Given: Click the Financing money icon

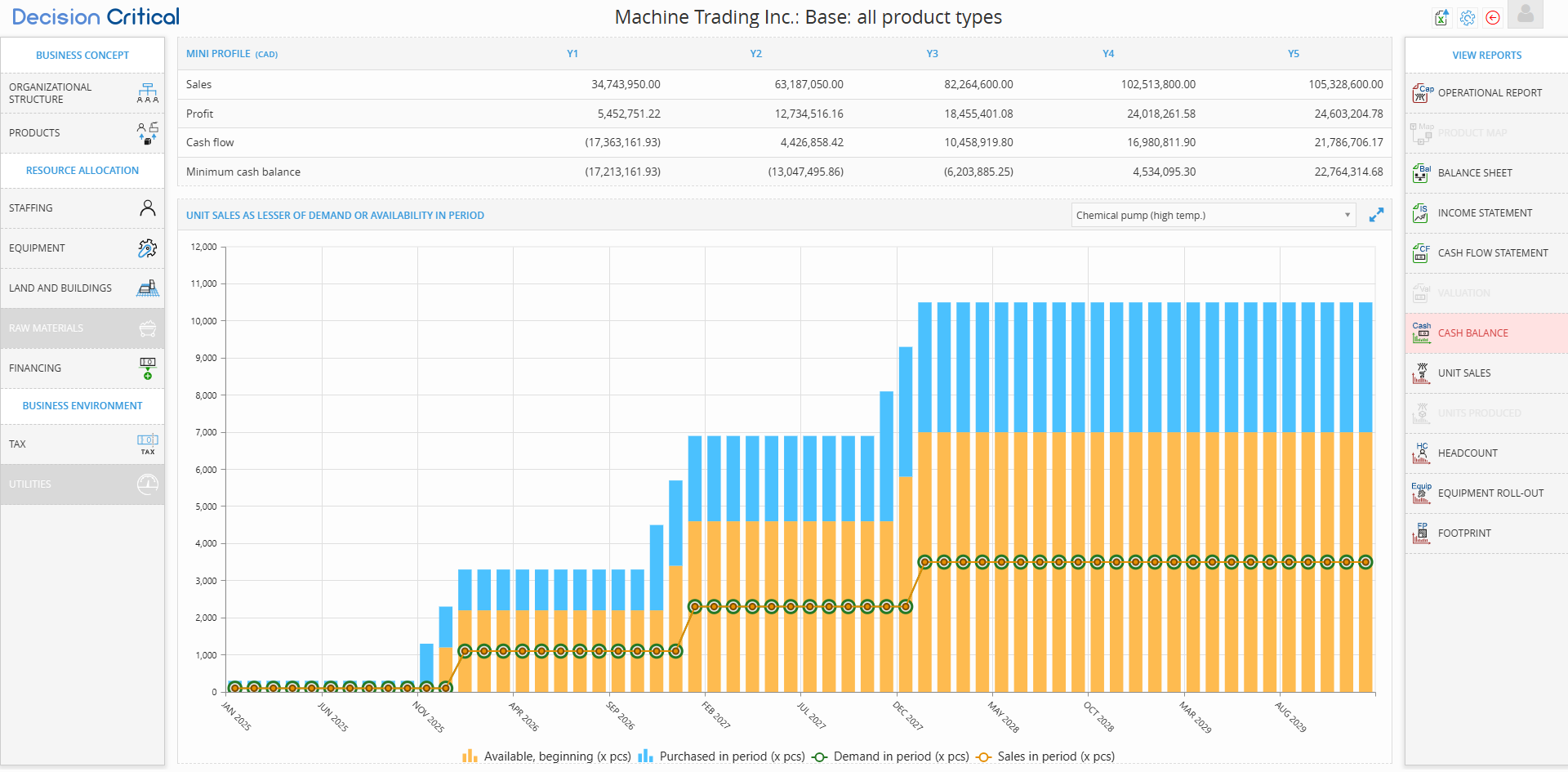Looking at the screenshot, I should pos(148,368).
